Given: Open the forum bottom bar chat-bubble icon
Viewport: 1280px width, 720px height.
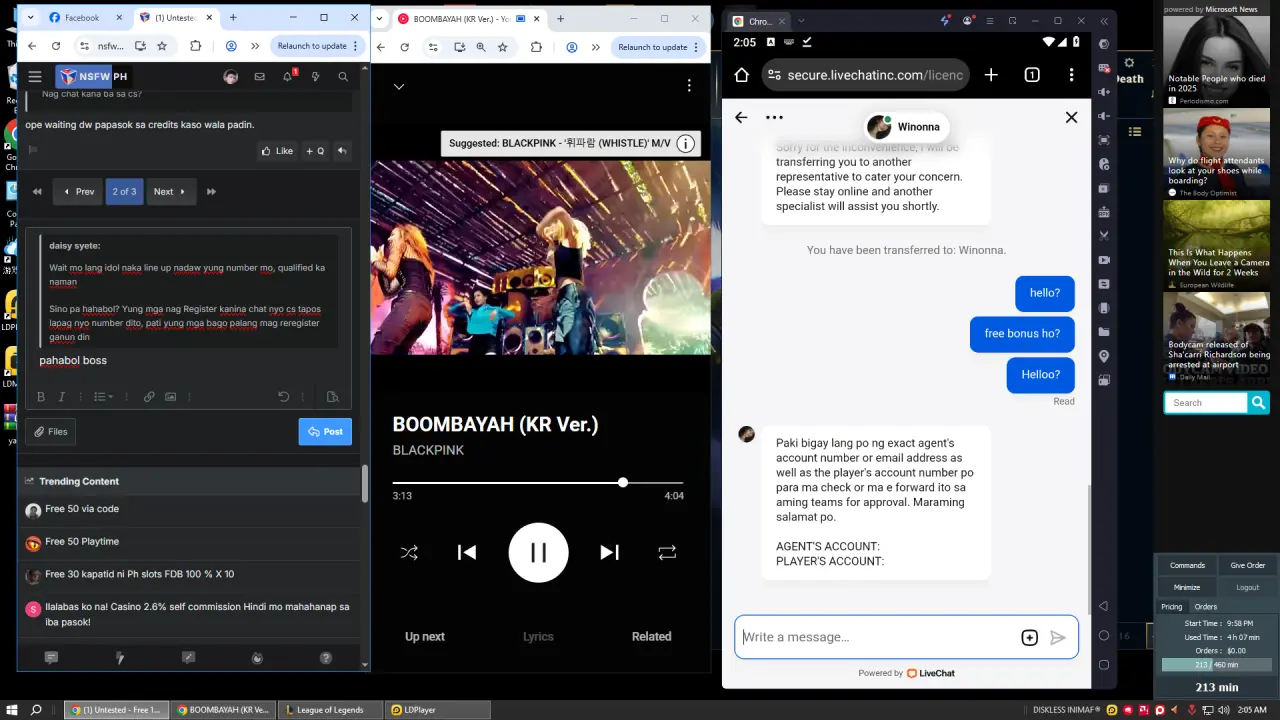Looking at the screenshot, I should [51, 658].
